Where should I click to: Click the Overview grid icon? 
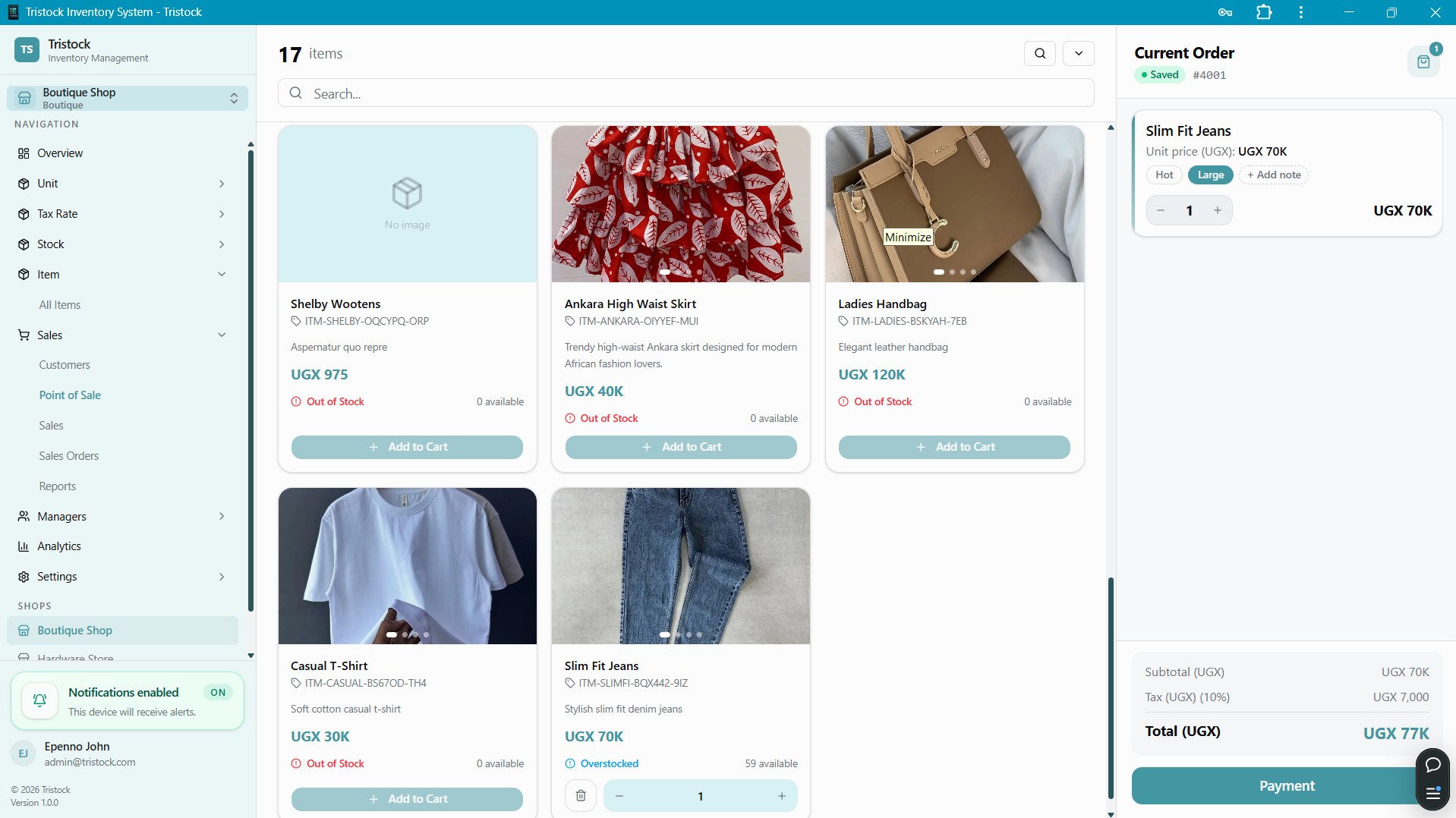[x=24, y=153]
